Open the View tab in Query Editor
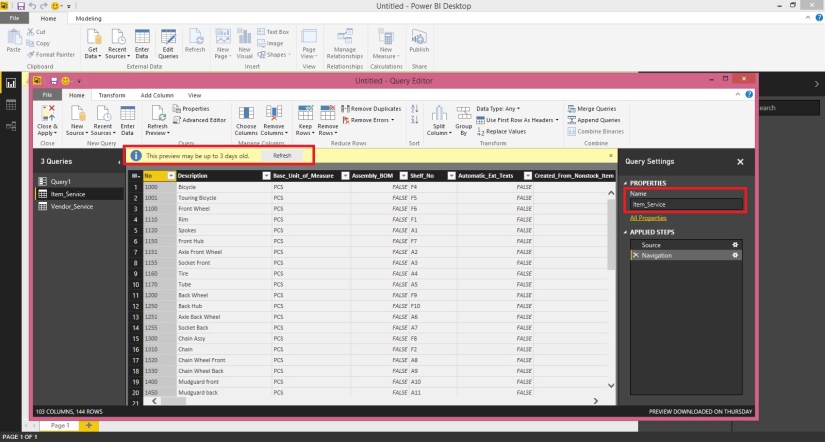The image size is (825, 442). tap(194, 95)
